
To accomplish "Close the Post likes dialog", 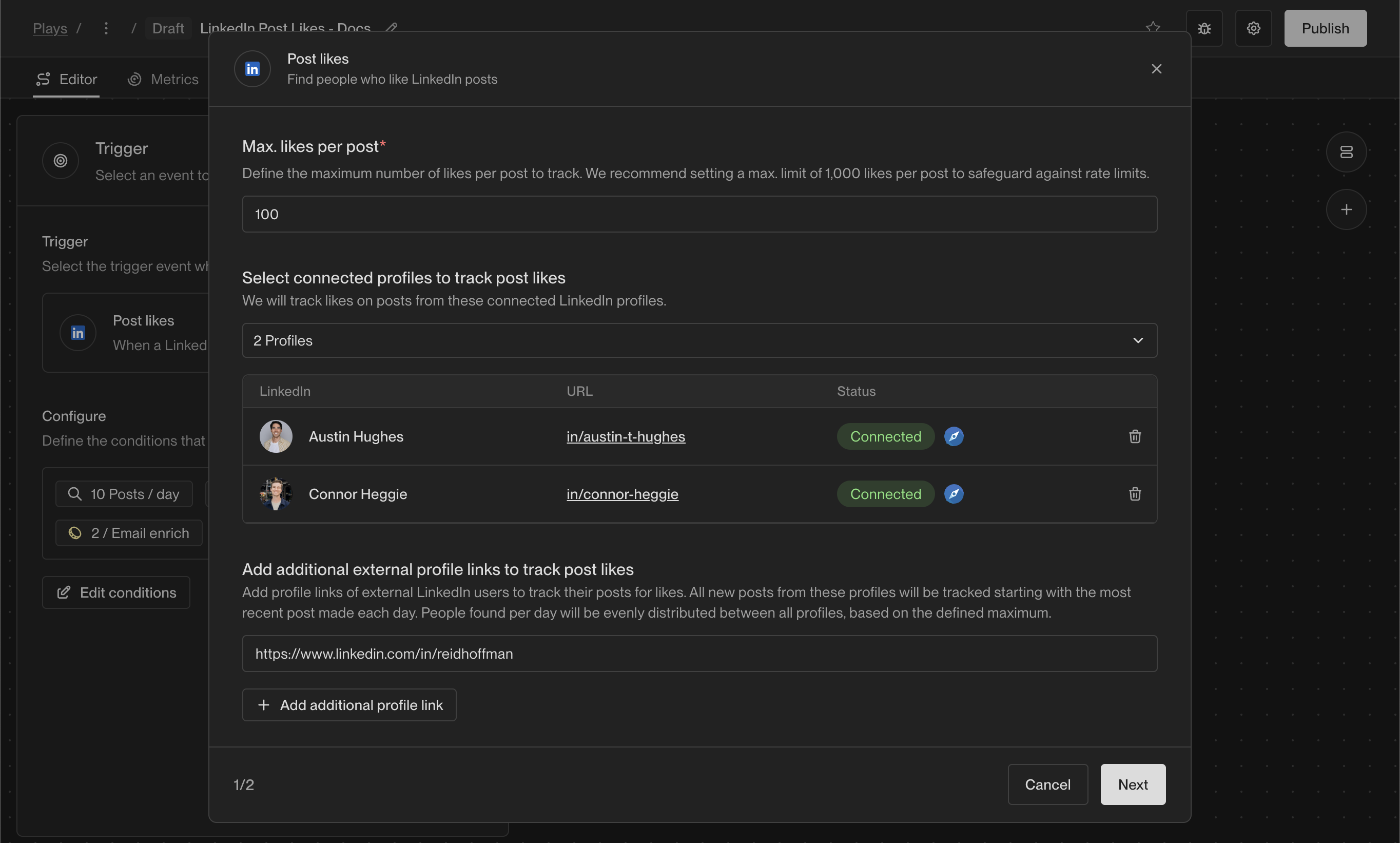I will tap(1156, 69).
